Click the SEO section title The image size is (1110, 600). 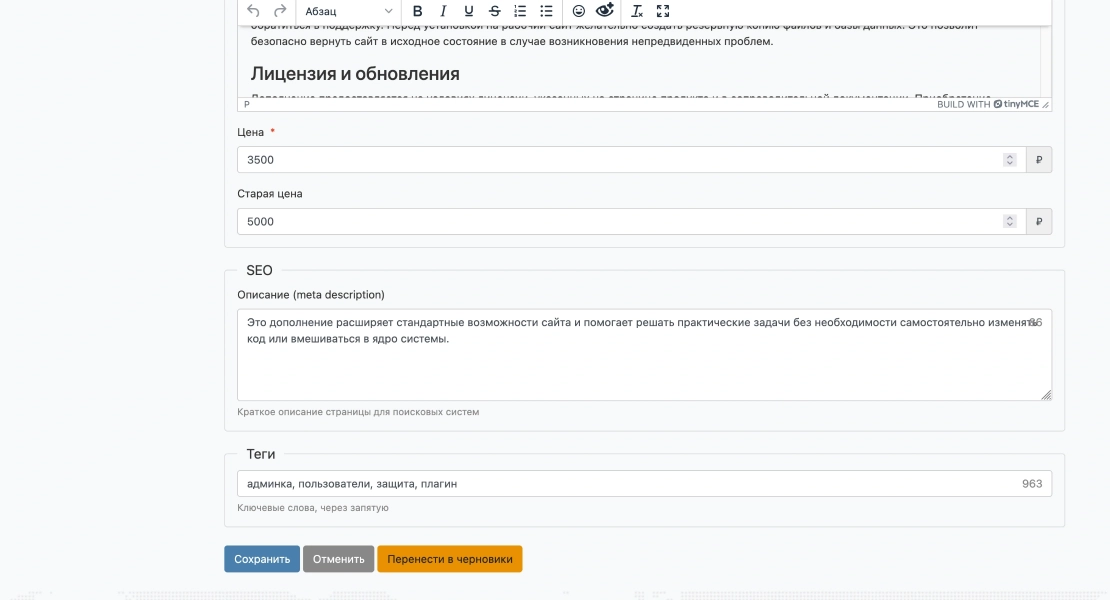click(259, 270)
